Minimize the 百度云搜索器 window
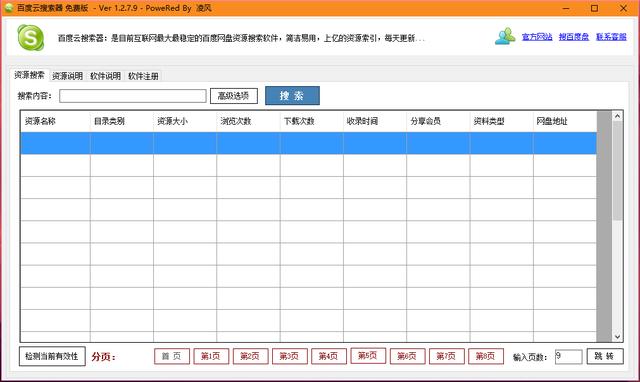 pyautogui.click(x=566, y=8)
